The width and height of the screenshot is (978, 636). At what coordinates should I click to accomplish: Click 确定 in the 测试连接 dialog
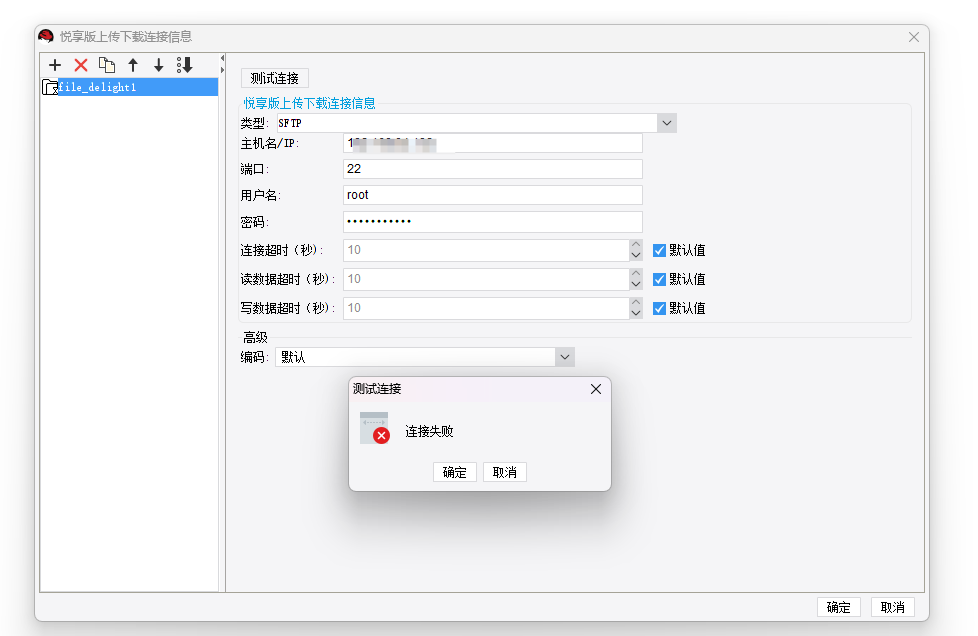point(455,473)
